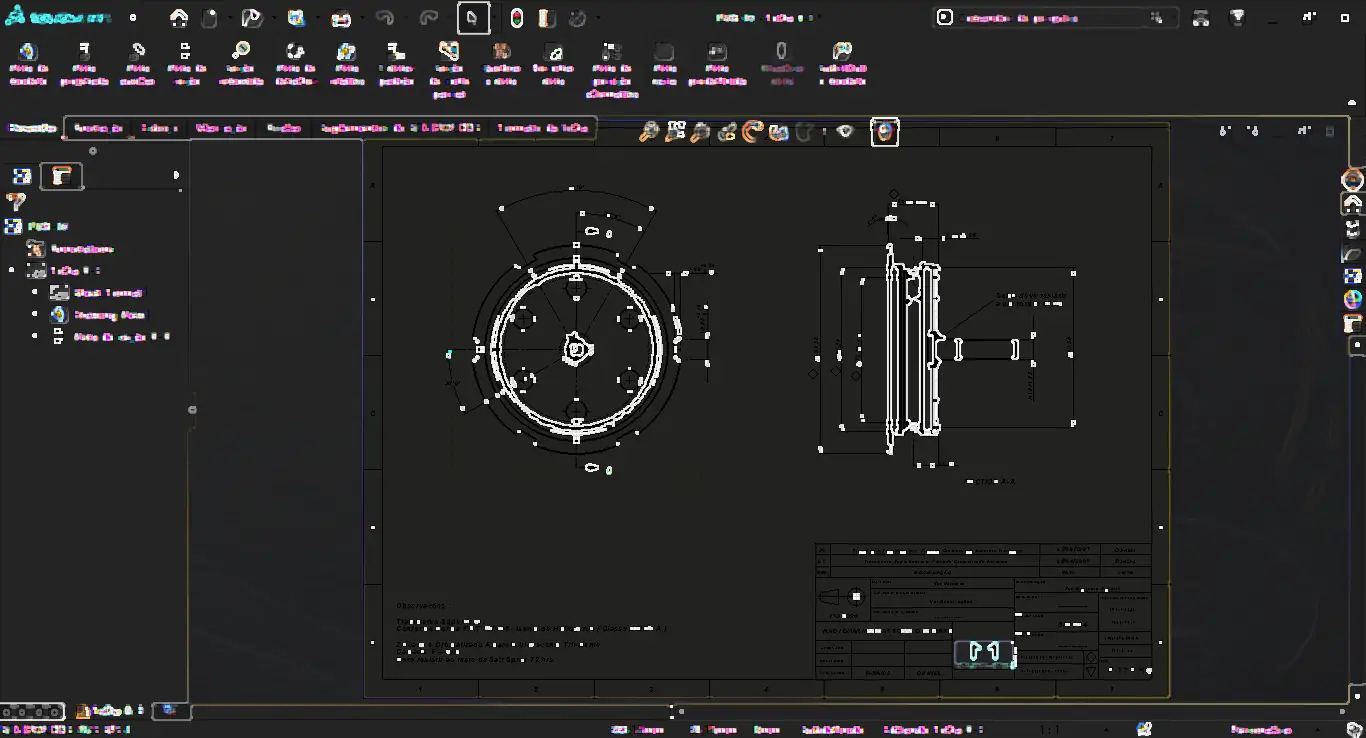The image size is (1366, 738).
Task: Toggle the auto-hide pin on the FeatureManager panel
Action: pyautogui.click(x=92, y=151)
